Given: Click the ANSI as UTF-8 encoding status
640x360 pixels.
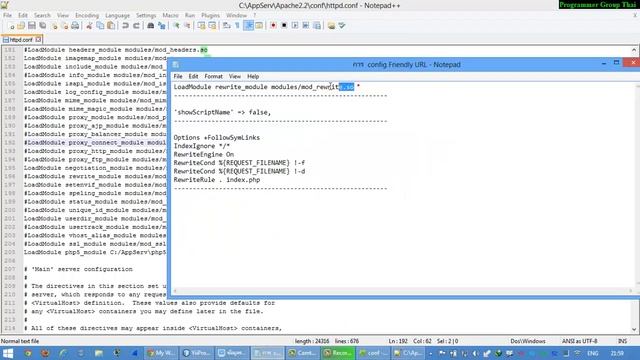Looking at the screenshot, I should (x=579, y=341).
